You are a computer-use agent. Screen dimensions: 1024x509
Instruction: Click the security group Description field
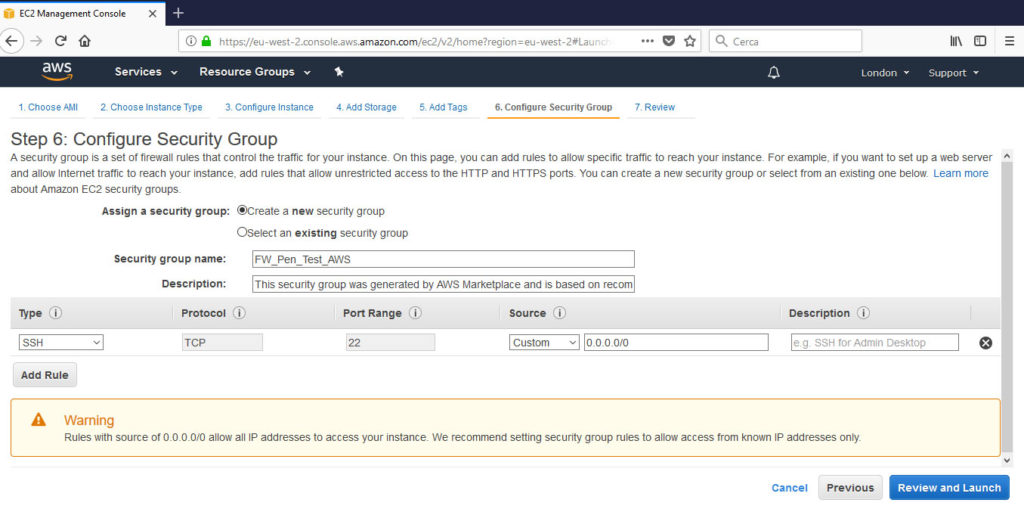point(443,284)
